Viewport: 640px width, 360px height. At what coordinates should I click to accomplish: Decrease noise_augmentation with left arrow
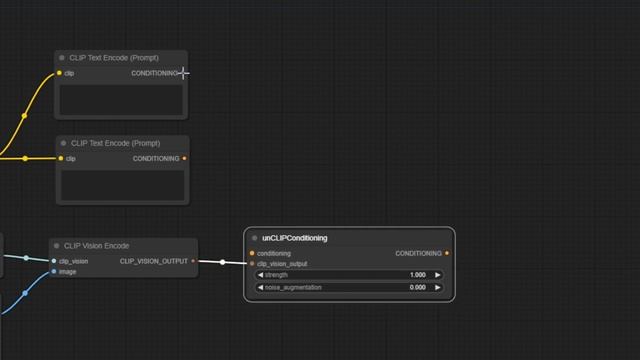[260, 287]
